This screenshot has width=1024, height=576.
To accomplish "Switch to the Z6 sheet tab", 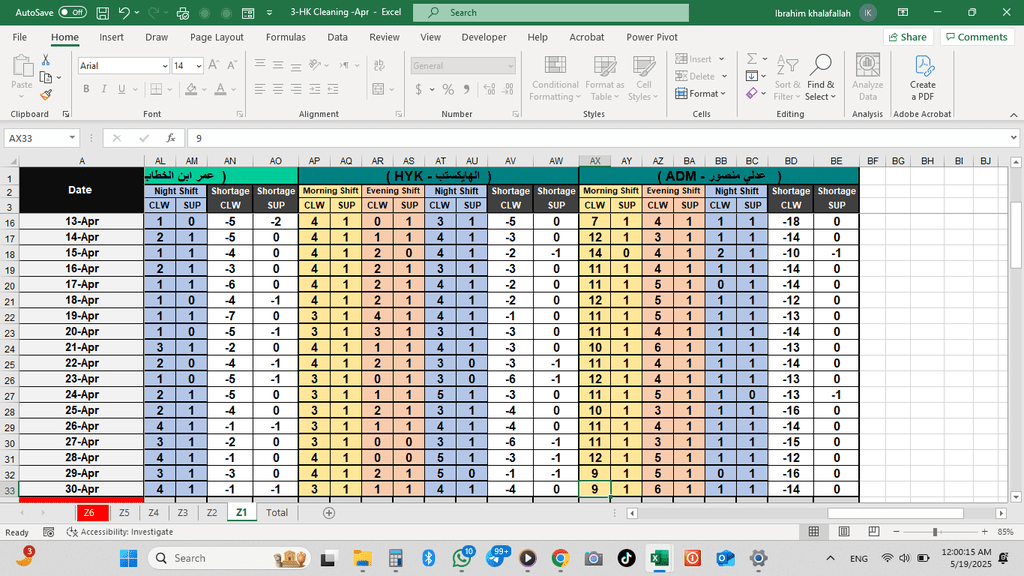I will 89,512.
